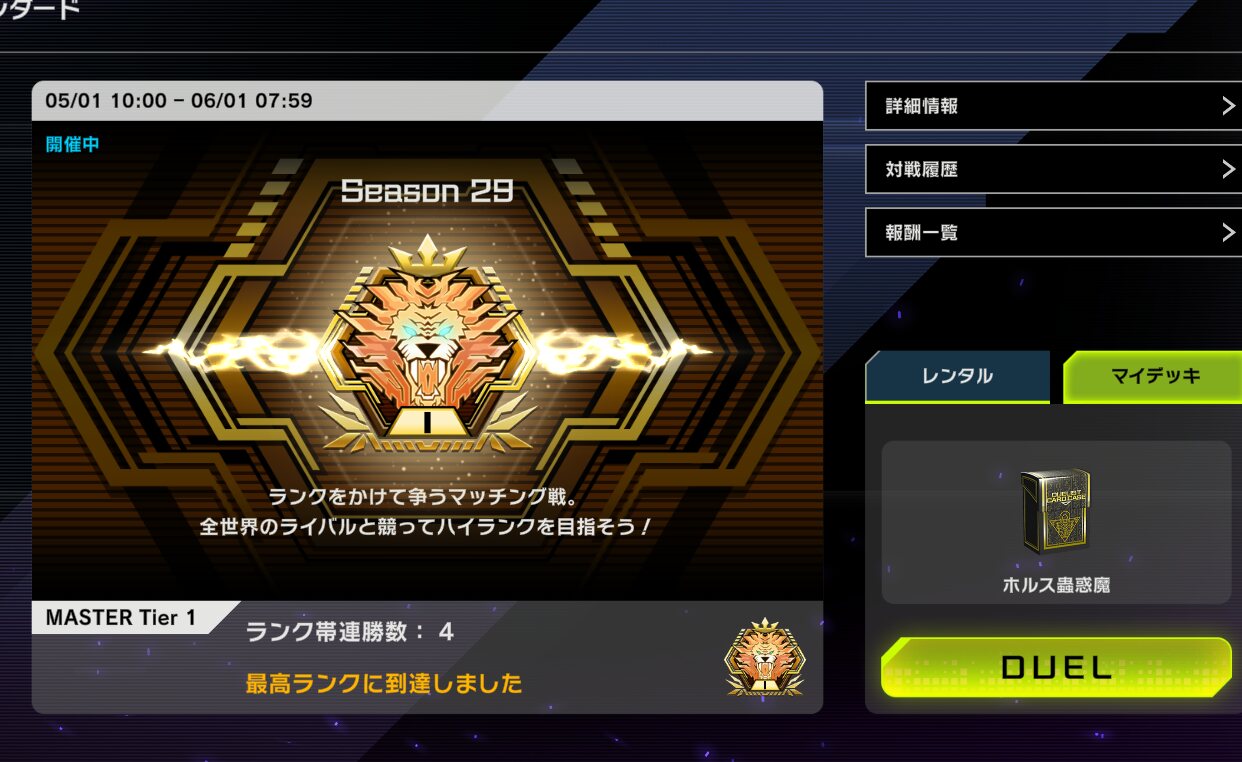The width and height of the screenshot is (1242, 762).
Task: Select the ホルス蟲惑魔 deck box icon
Action: click(1056, 511)
